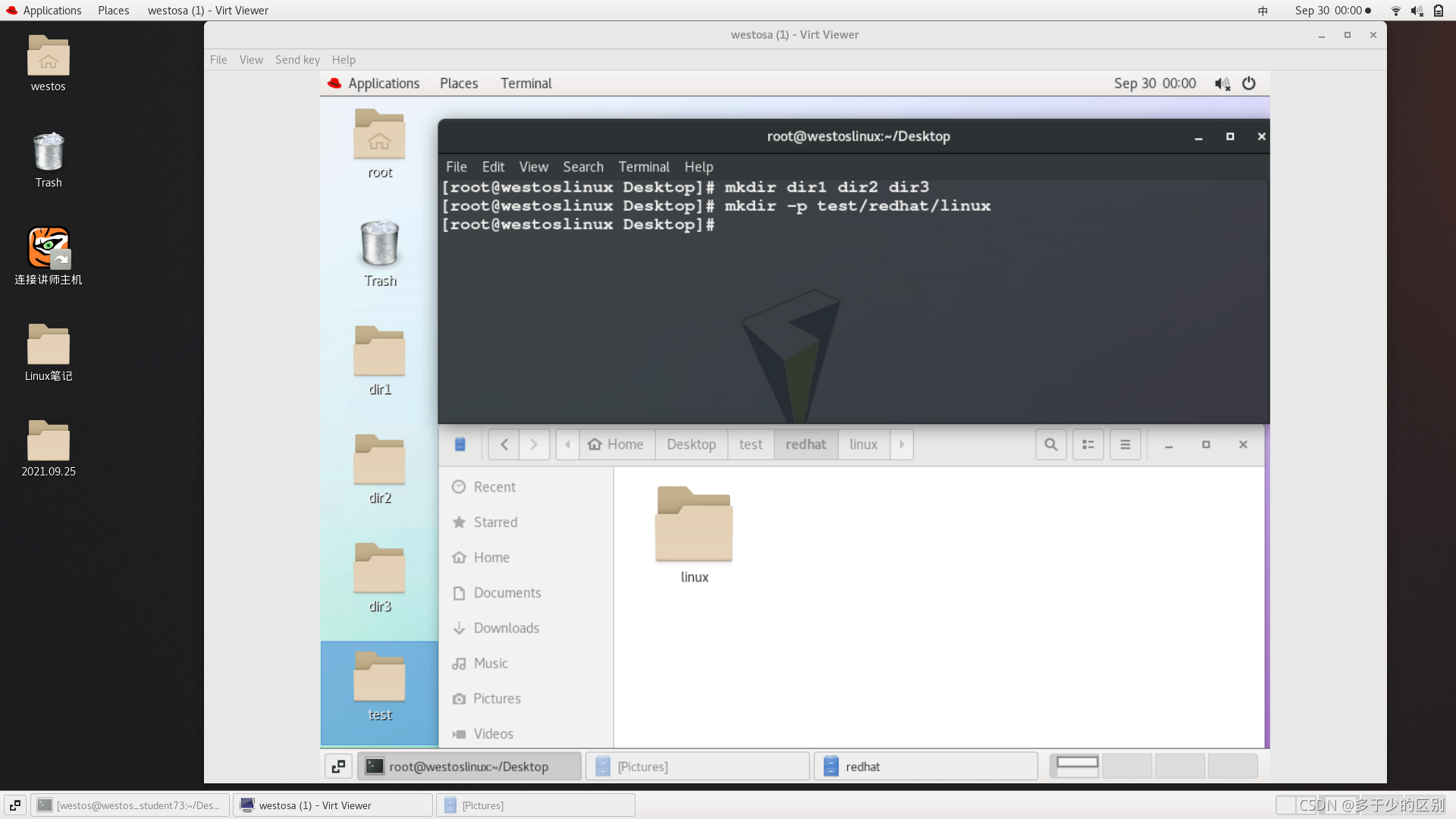
Task: Select the Desktop path breadcrumb
Action: tap(691, 444)
